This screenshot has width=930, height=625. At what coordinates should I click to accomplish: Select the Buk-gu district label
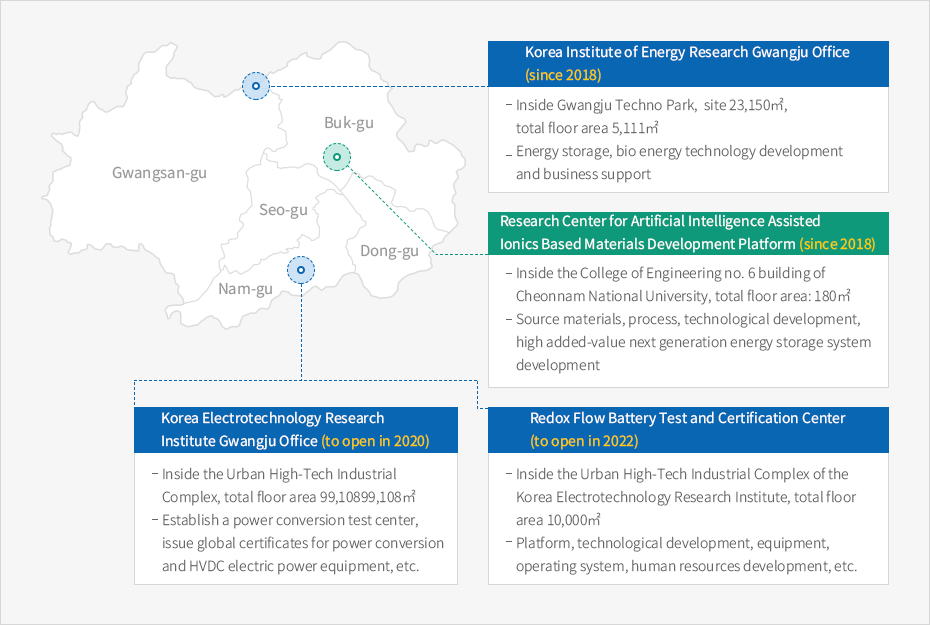(349, 123)
